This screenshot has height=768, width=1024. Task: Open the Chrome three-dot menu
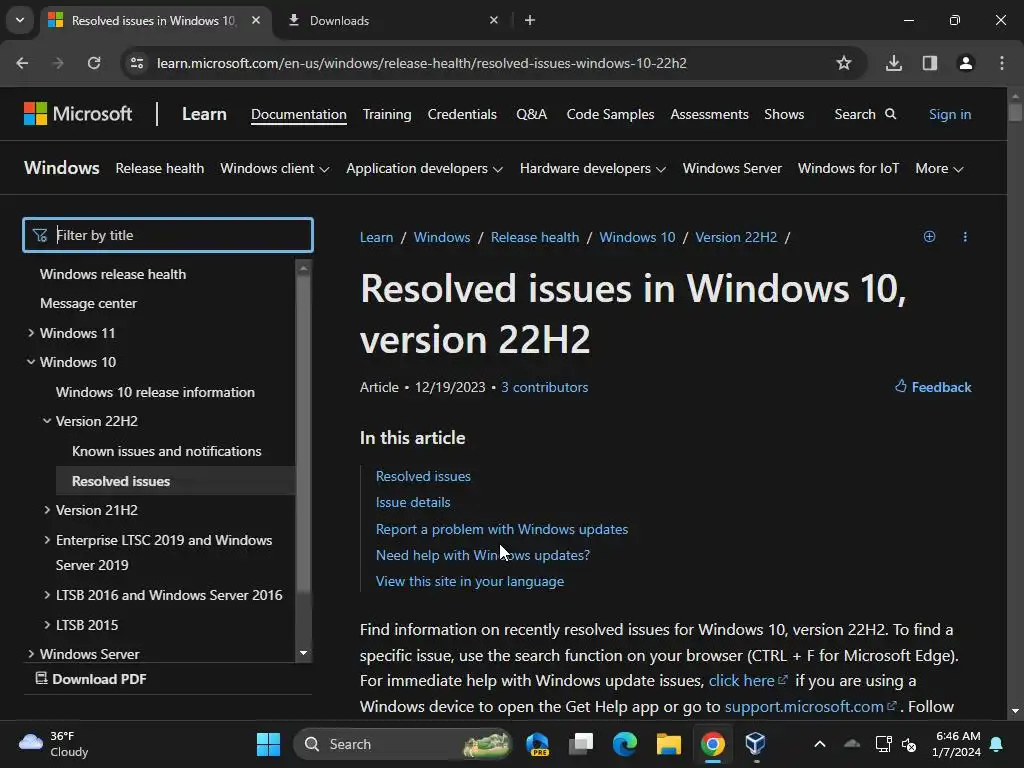click(1002, 63)
